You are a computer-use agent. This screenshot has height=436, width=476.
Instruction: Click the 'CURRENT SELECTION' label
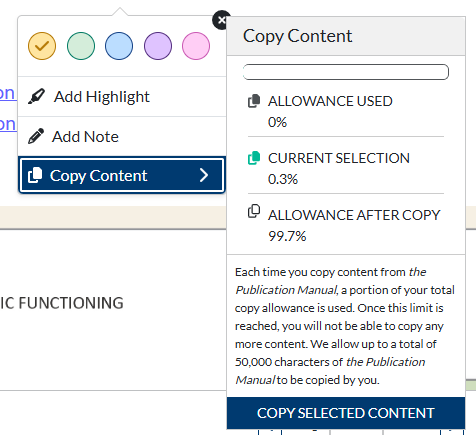(339, 158)
